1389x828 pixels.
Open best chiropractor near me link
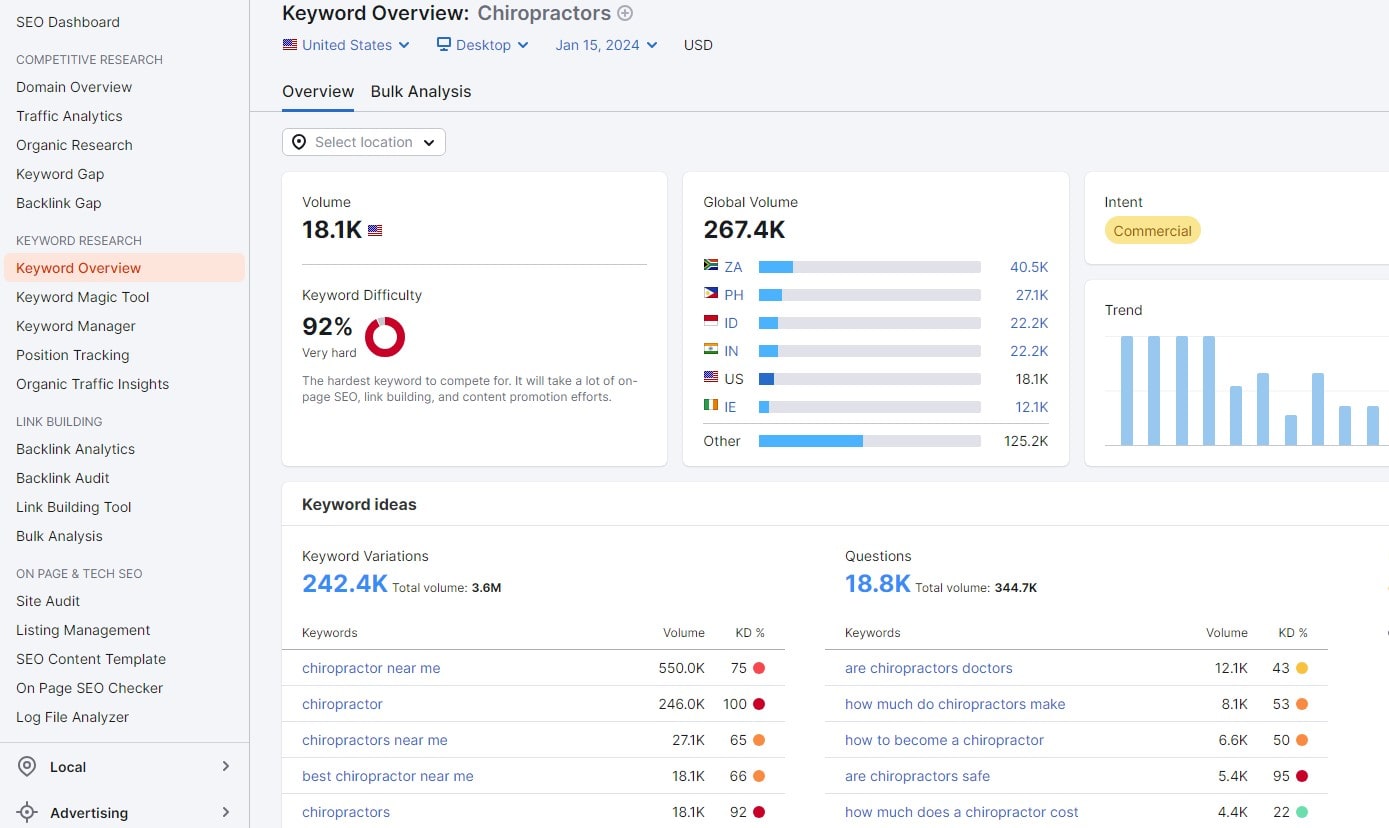(x=388, y=776)
